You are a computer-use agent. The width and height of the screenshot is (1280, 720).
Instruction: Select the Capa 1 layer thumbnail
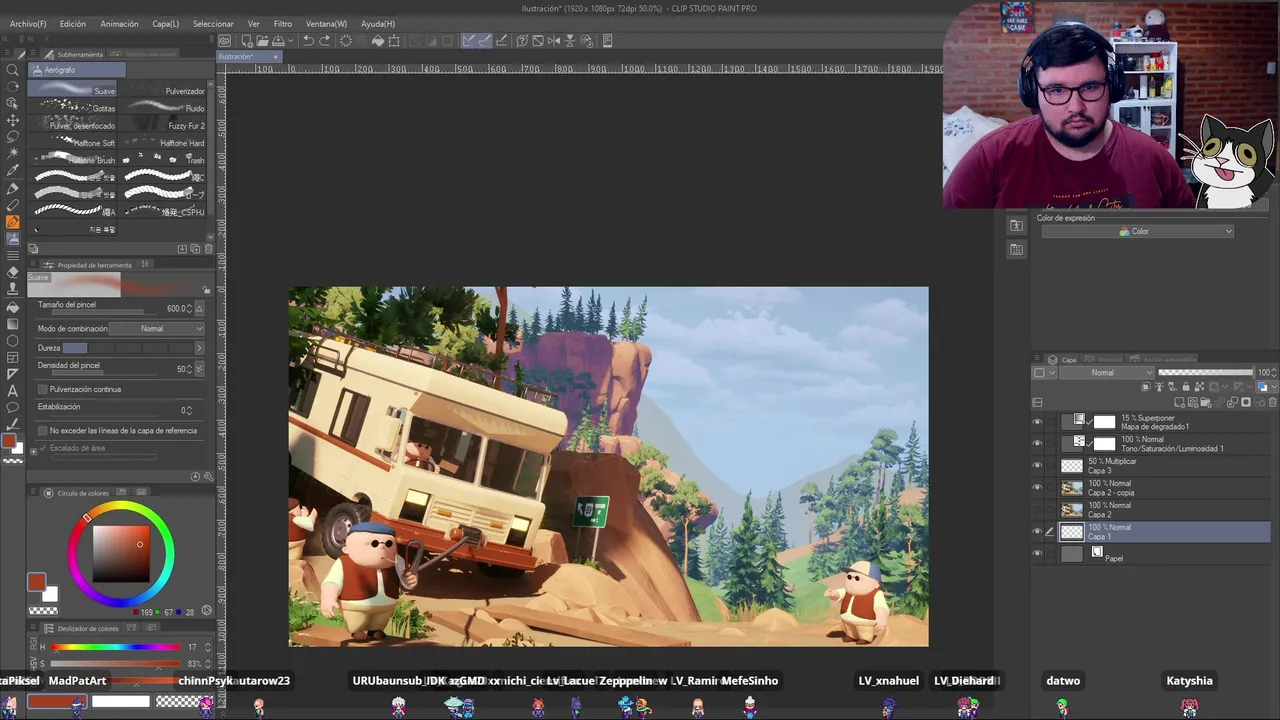(1072, 532)
